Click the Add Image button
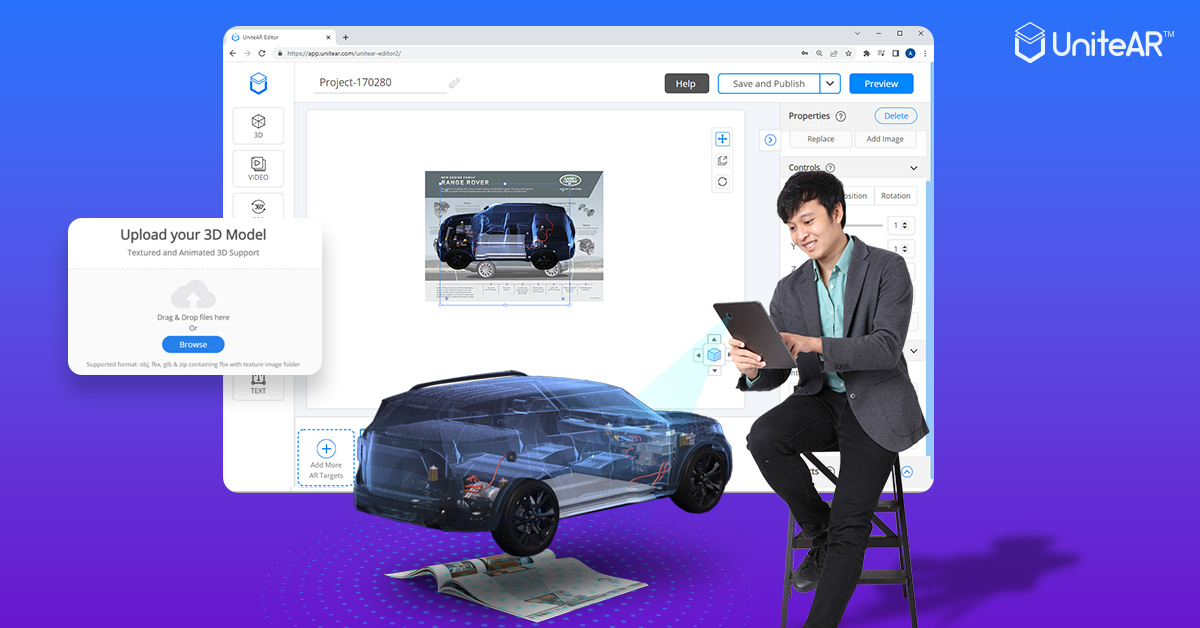 885,139
